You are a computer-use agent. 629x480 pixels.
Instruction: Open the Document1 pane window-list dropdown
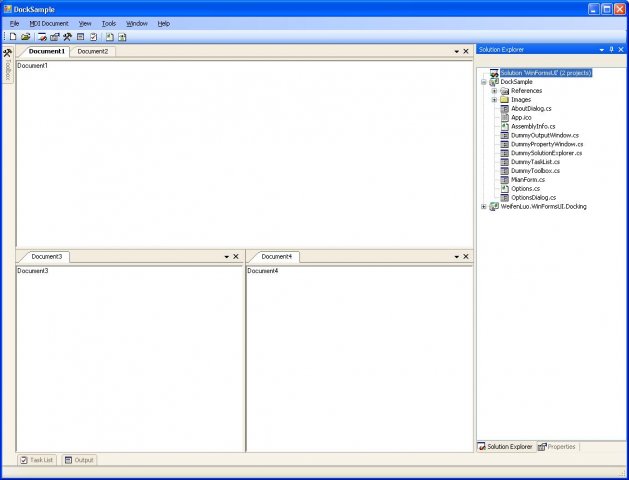pos(456,51)
